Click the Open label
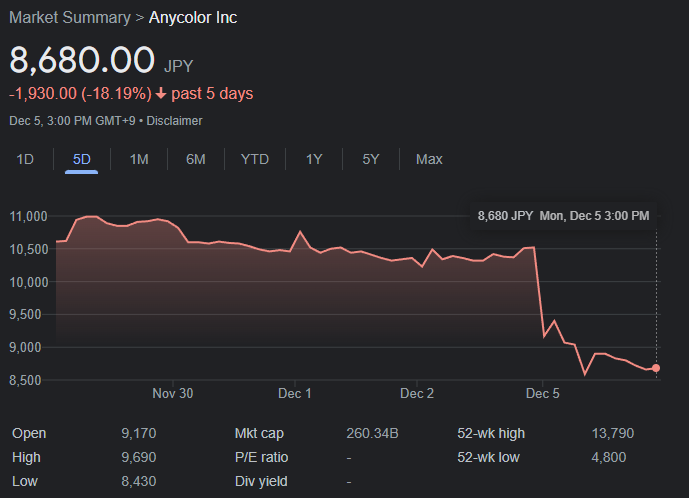This screenshot has width=689, height=498. (x=29, y=433)
